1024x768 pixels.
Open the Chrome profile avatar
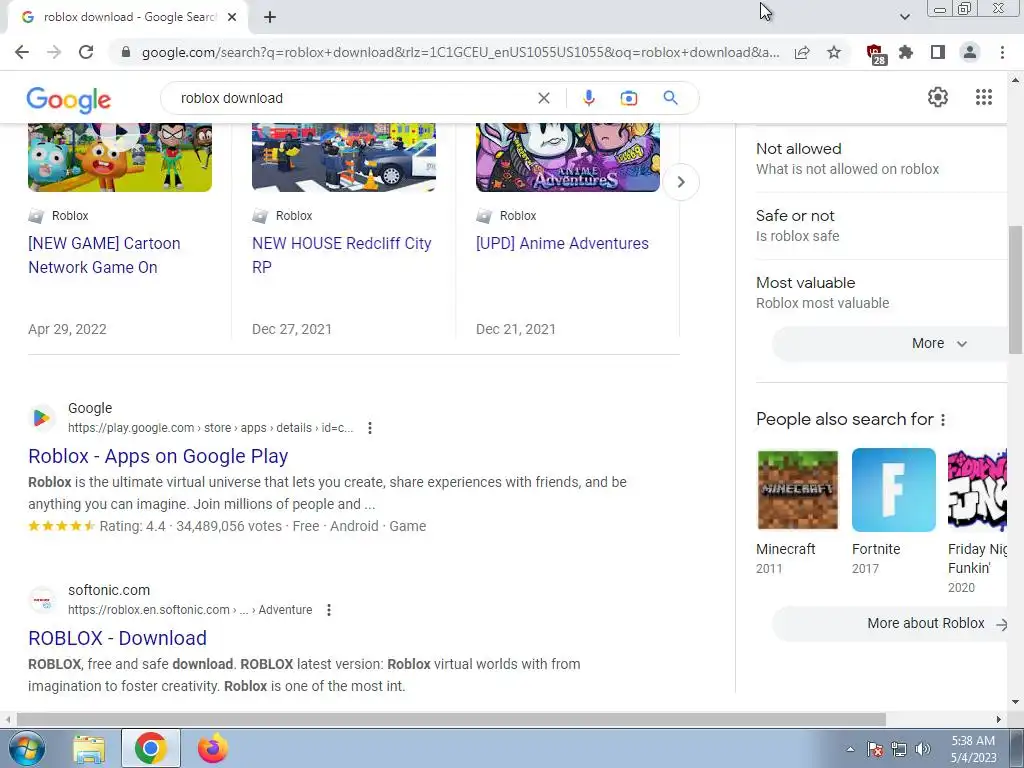pyautogui.click(x=970, y=52)
